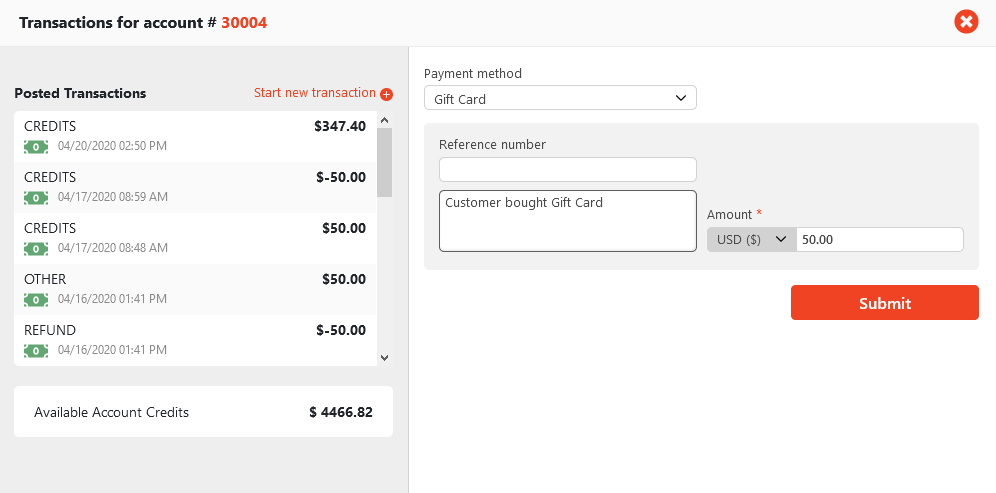996x493 pixels.
Task: Click cash icon on $-50.00 CREDITS transaction
Action: coord(36,197)
